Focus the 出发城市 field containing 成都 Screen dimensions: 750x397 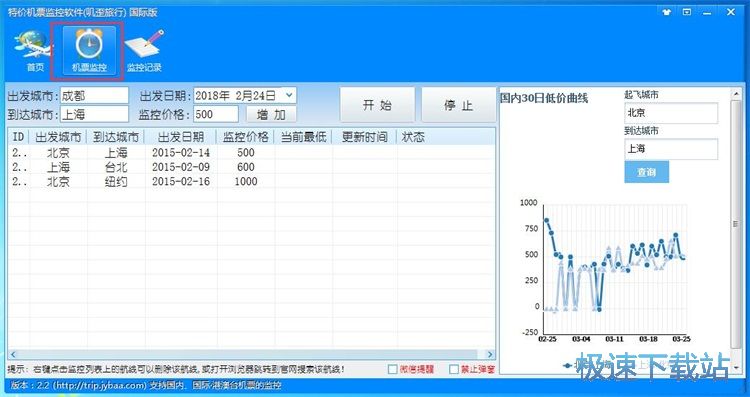point(94,96)
